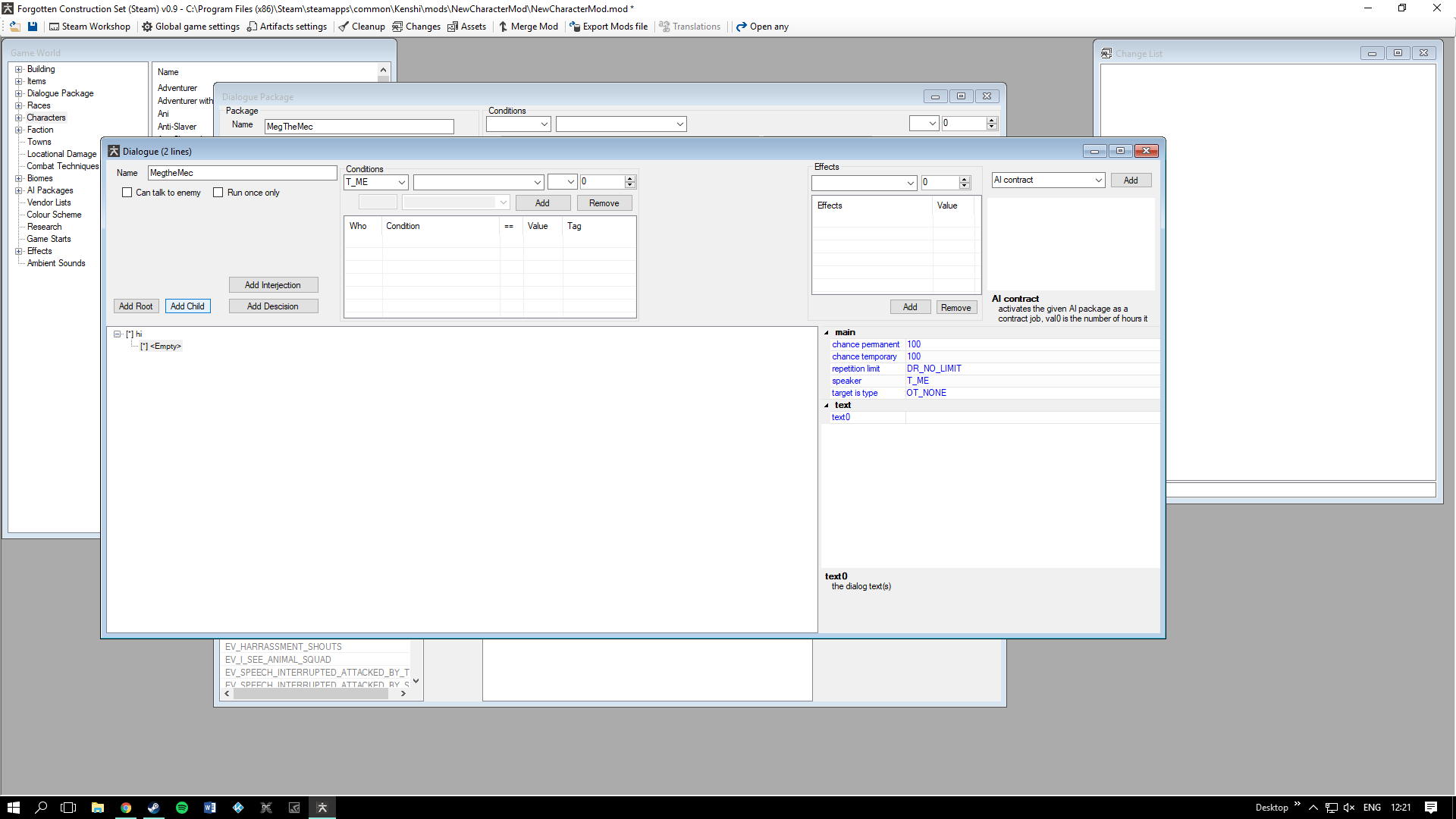The height and width of the screenshot is (819, 1456).
Task: Open Steam Workshop from toolbar
Action: point(89,27)
